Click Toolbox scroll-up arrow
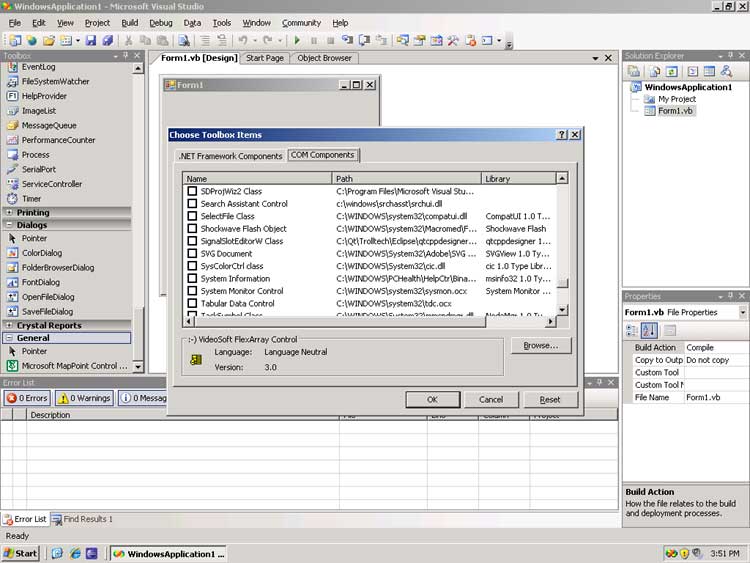The height and width of the screenshot is (563, 750). pyautogui.click(x=138, y=69)
